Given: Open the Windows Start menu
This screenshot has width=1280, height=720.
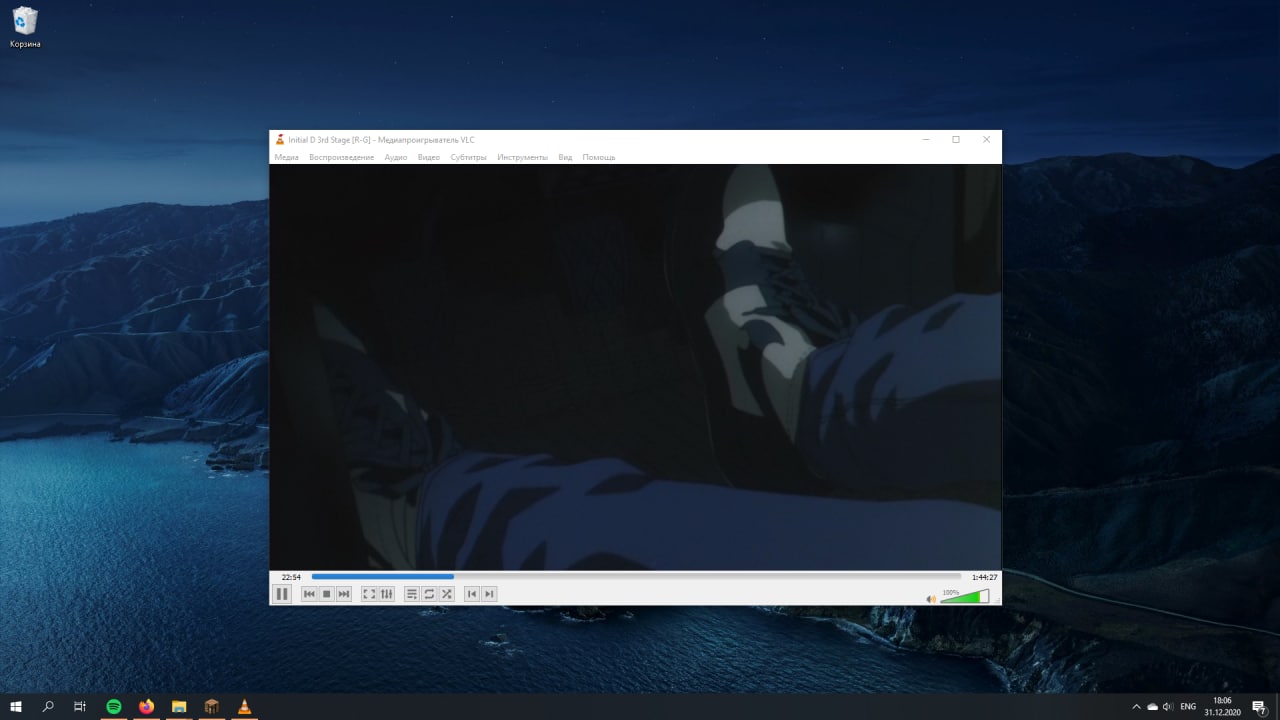Looking at the screenshot, I should pyautogui.click(x=16, y=707).
